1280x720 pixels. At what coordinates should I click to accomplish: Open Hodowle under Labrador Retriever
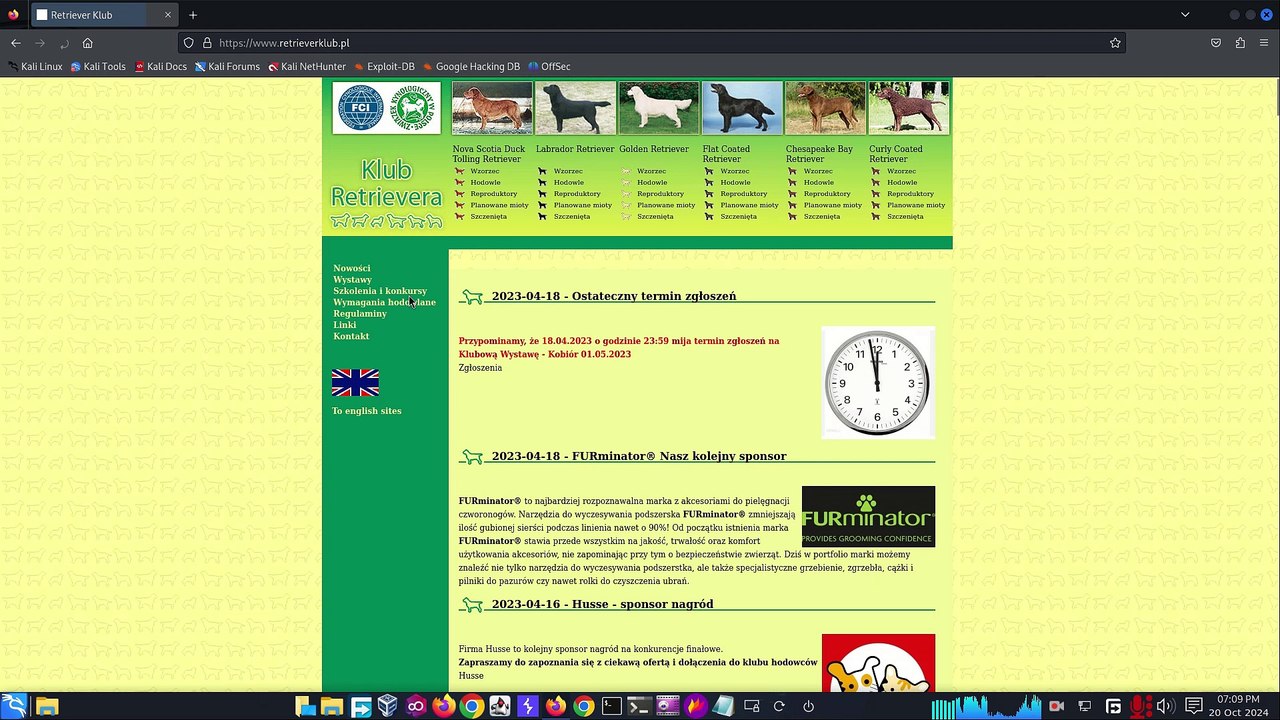tap(569, 183)
